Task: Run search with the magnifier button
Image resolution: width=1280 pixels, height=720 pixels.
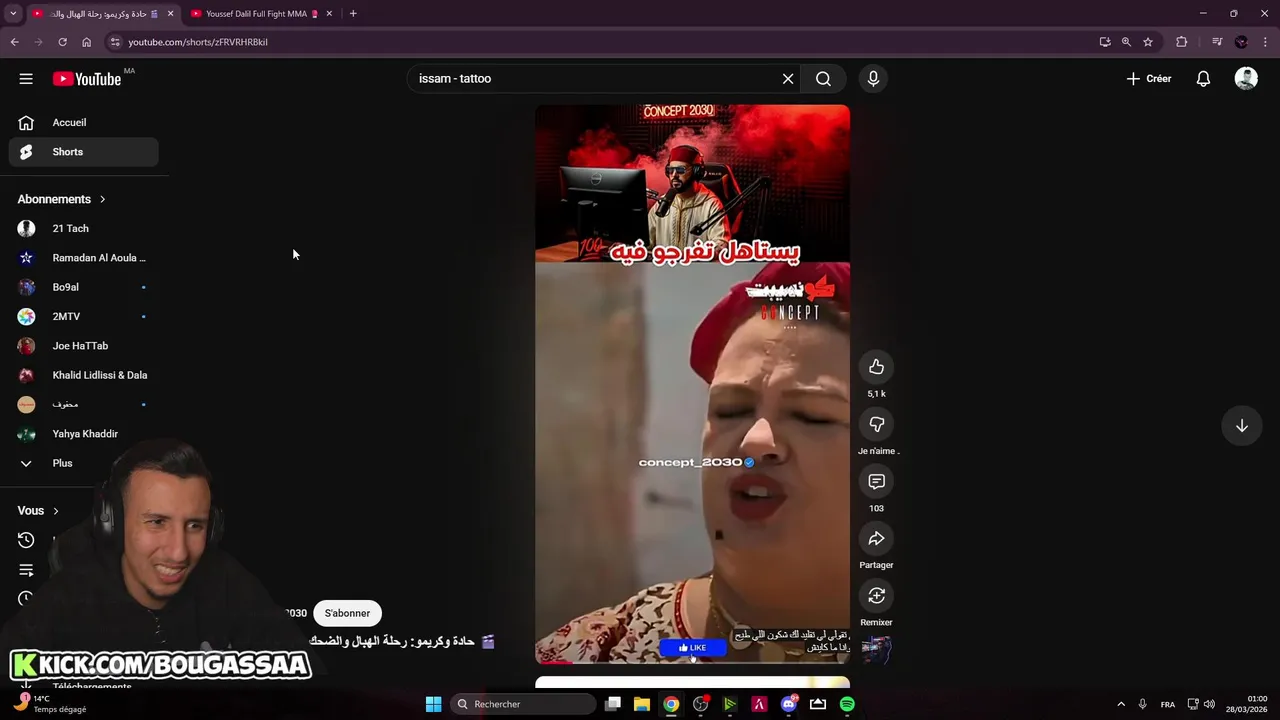Action: click(823, 79)
